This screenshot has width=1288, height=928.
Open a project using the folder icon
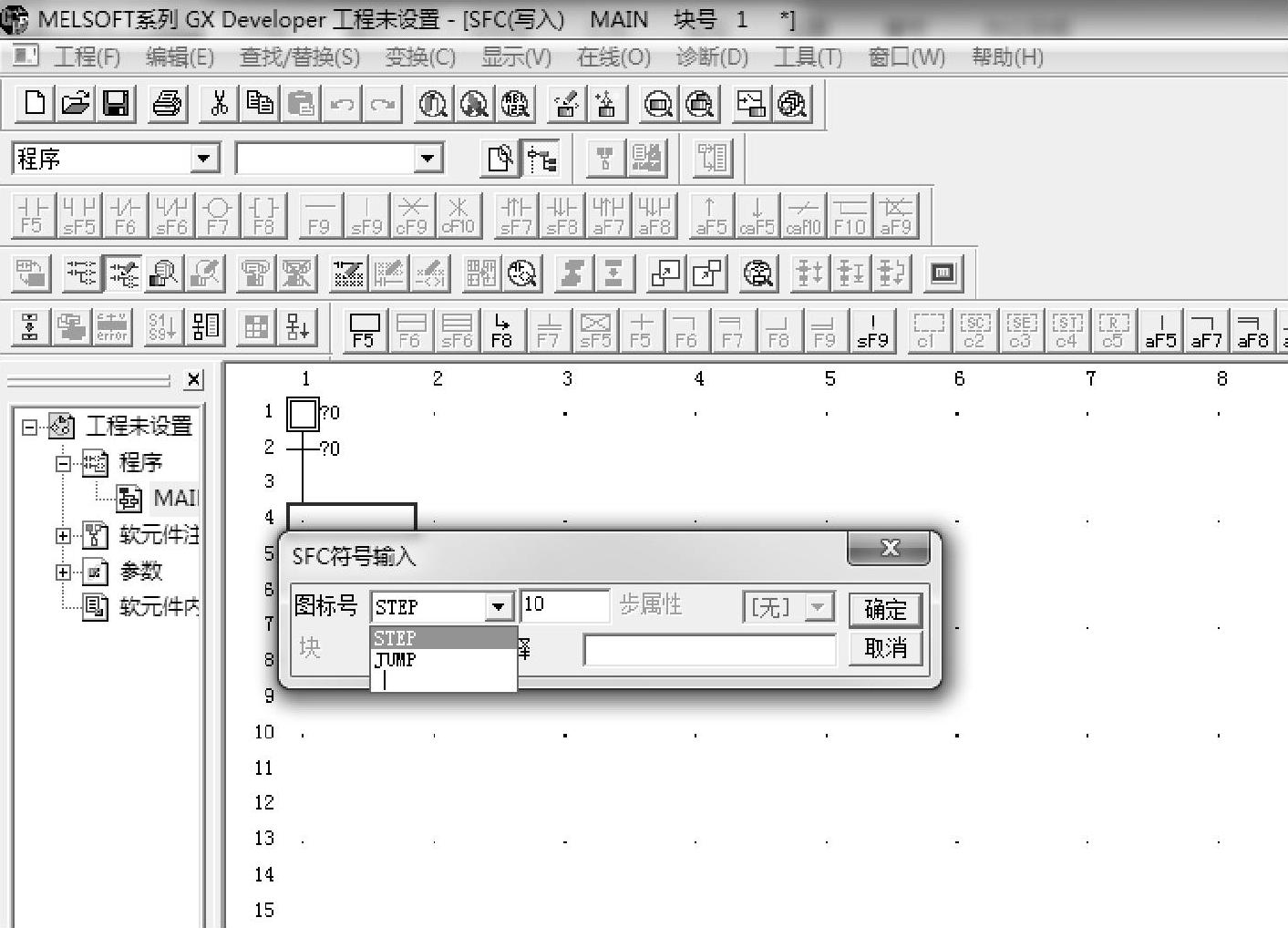76,103
